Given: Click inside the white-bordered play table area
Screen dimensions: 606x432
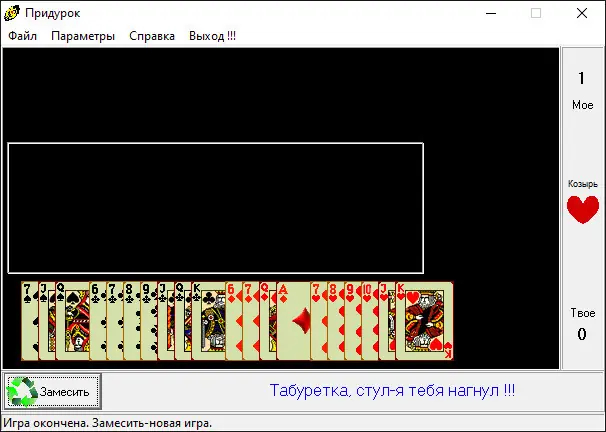Looking at the screenshot, I should pos(216,208).
